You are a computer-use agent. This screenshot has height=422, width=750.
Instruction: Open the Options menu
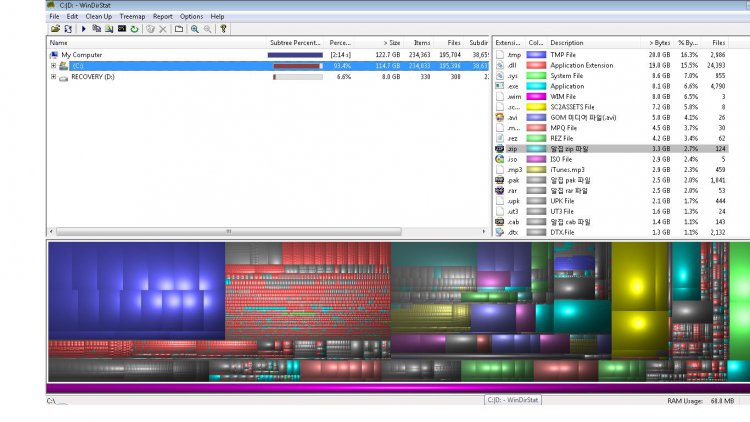pyautogui.click(x=191, y=16)
